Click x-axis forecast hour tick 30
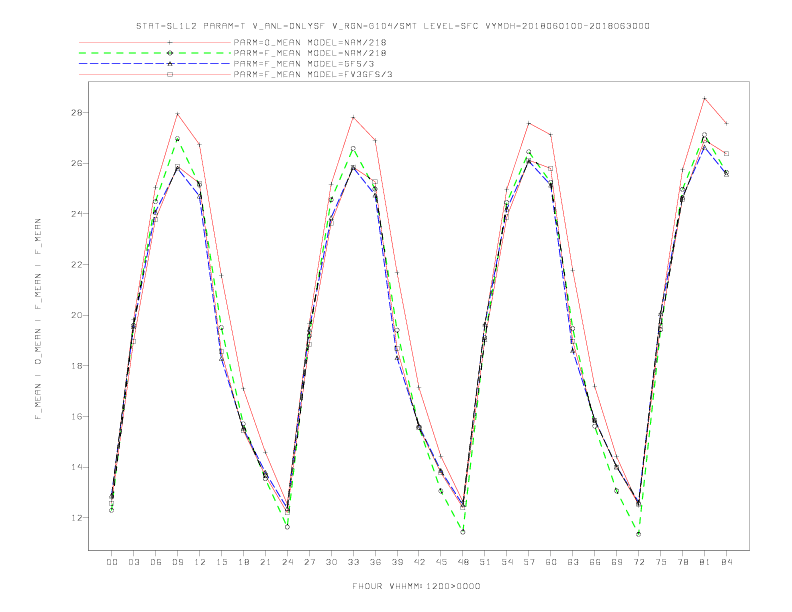The width and height of the screenshot is (792, 612). pos(331,562)
